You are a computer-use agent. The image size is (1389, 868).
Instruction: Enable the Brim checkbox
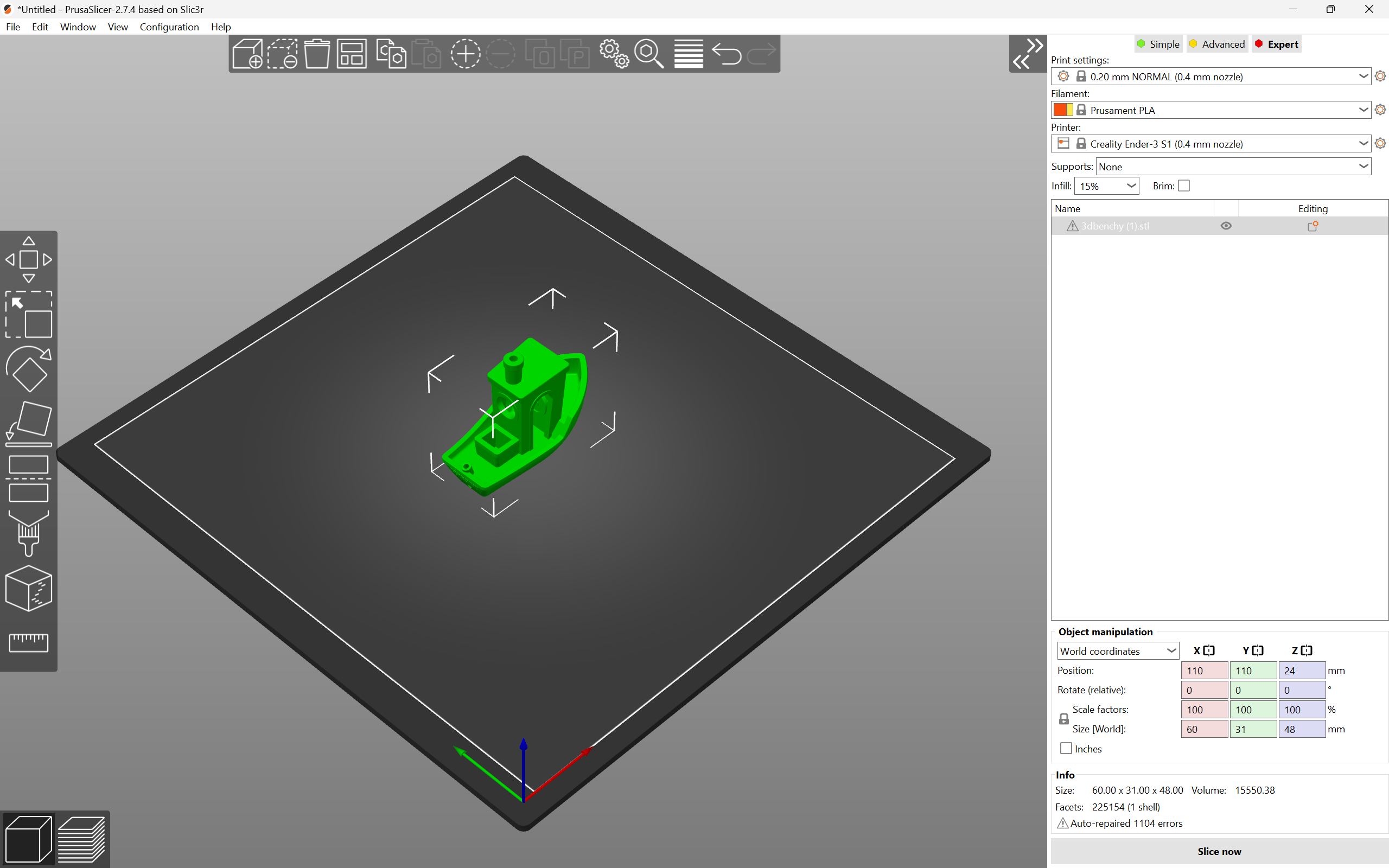(x=1183, y=186)
